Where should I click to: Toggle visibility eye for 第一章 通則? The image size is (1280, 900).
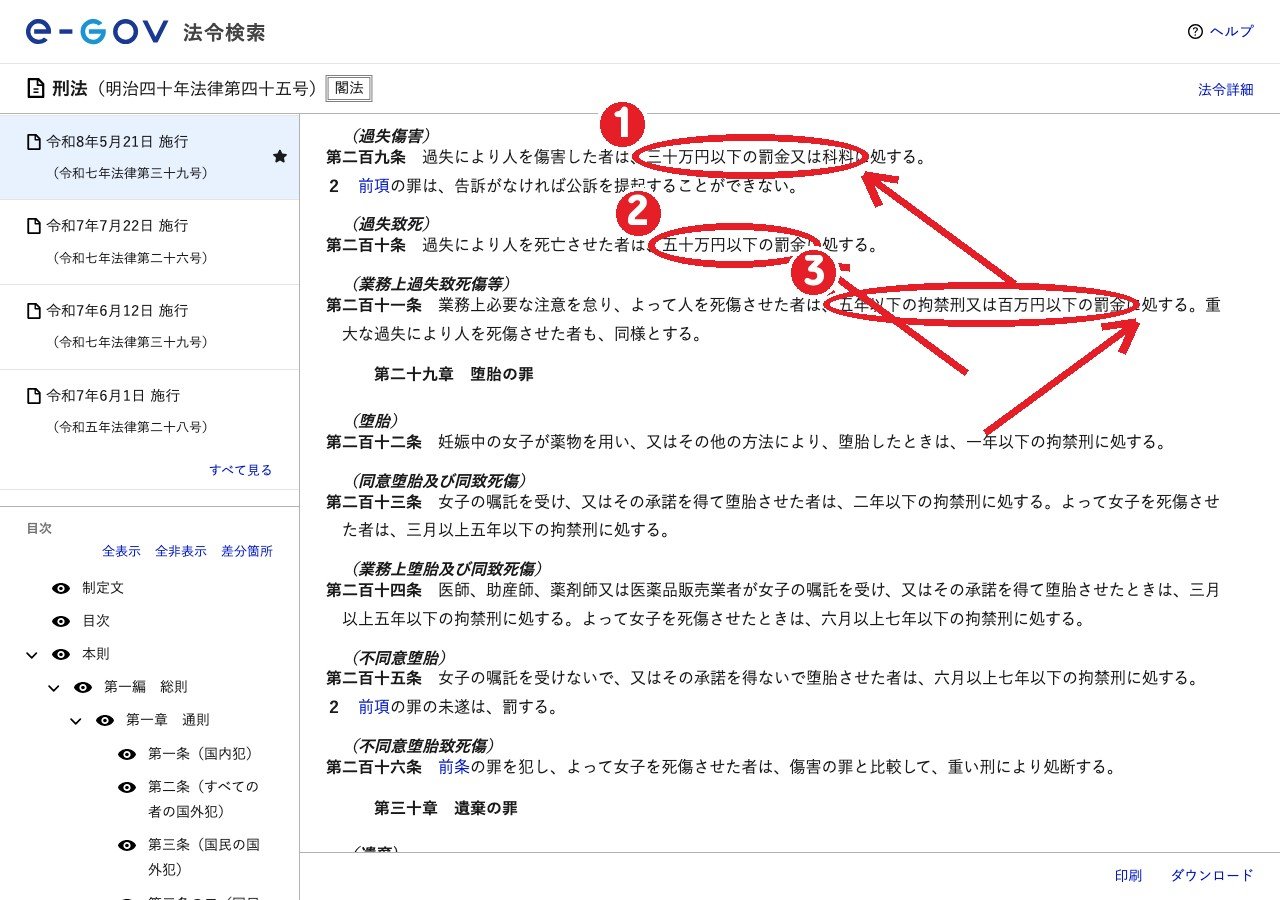[x=105, y=720]
